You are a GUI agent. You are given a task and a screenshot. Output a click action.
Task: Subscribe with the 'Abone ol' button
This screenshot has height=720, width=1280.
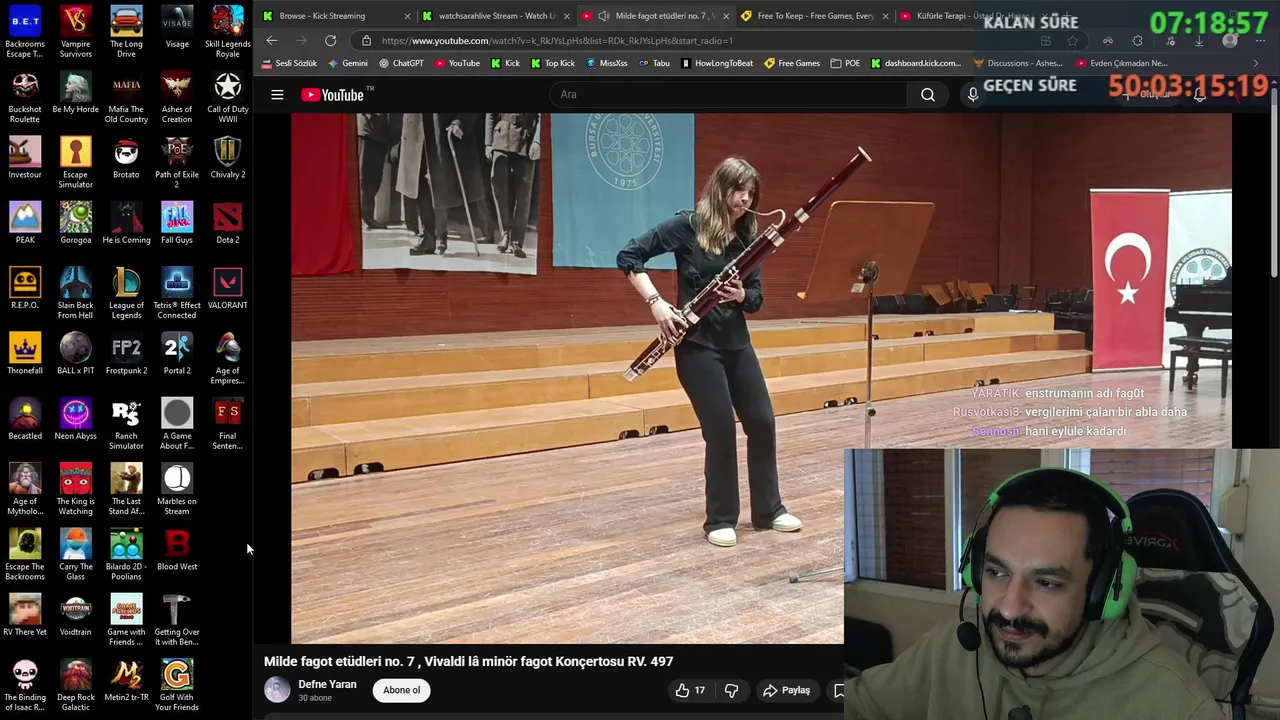point(402,690)
